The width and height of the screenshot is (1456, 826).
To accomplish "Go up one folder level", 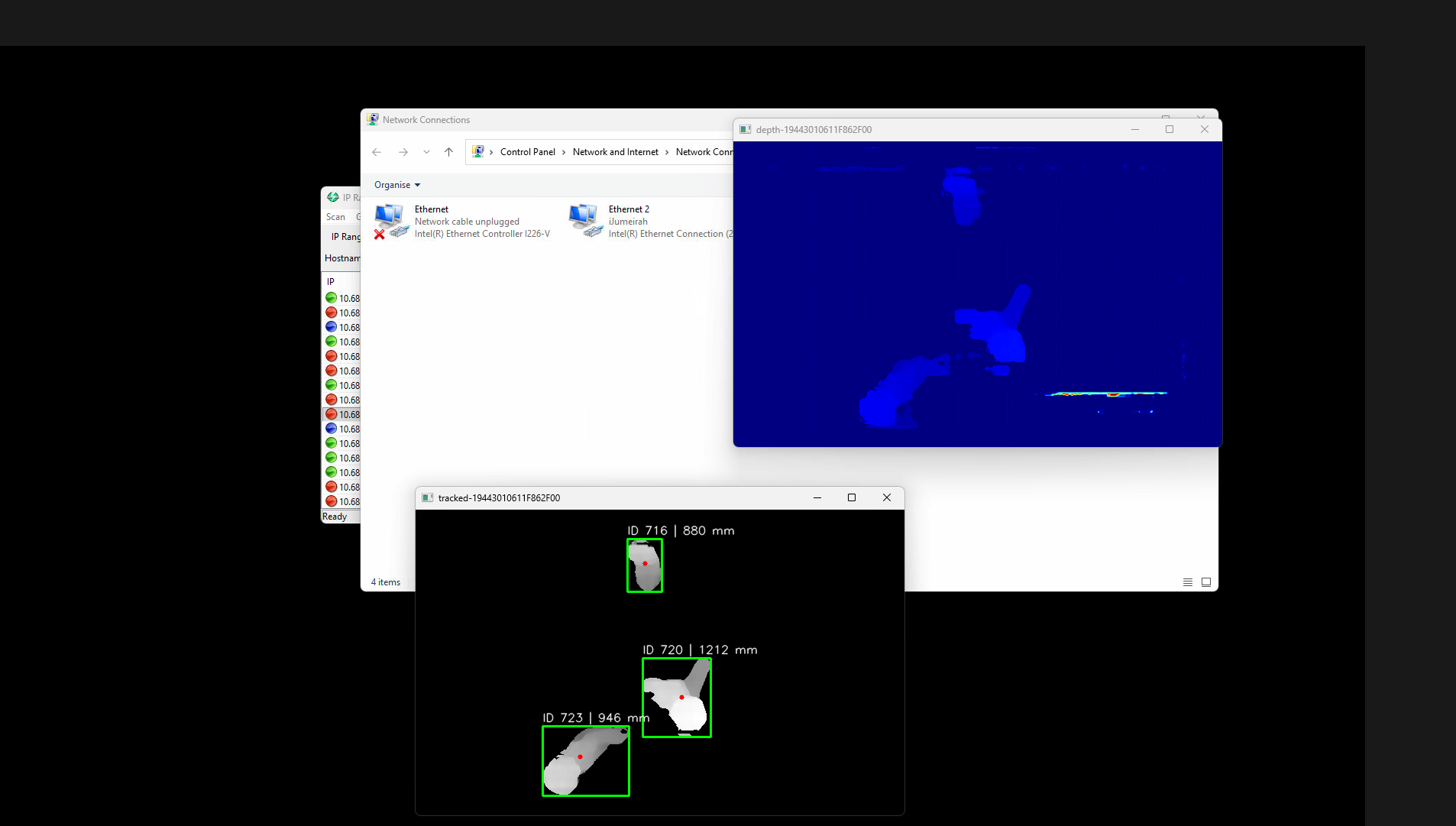I will (x=449, y=152).
